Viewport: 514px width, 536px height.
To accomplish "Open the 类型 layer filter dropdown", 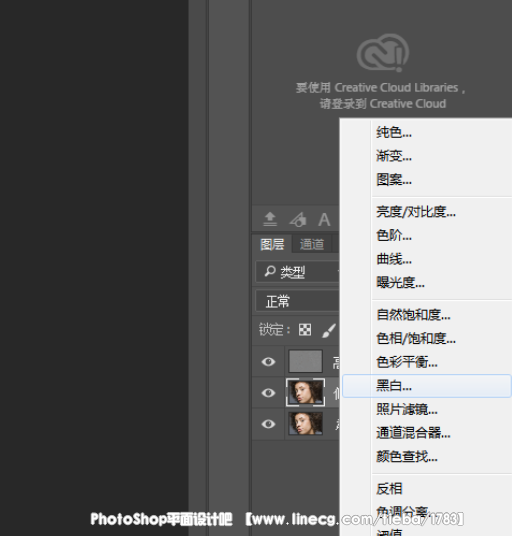I will tap(297, 272).
